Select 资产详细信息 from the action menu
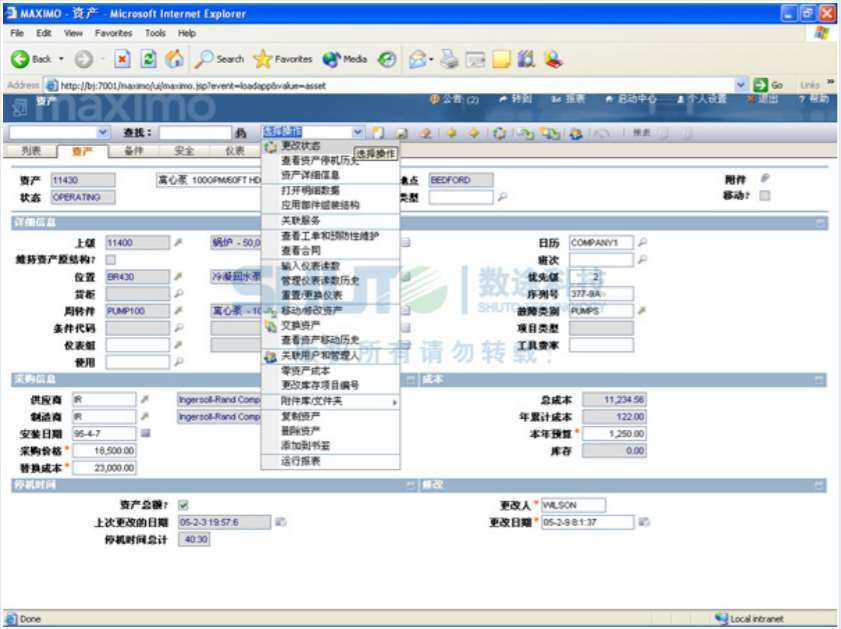The width and height of the screenshot is (841, 629). [330, 175]
